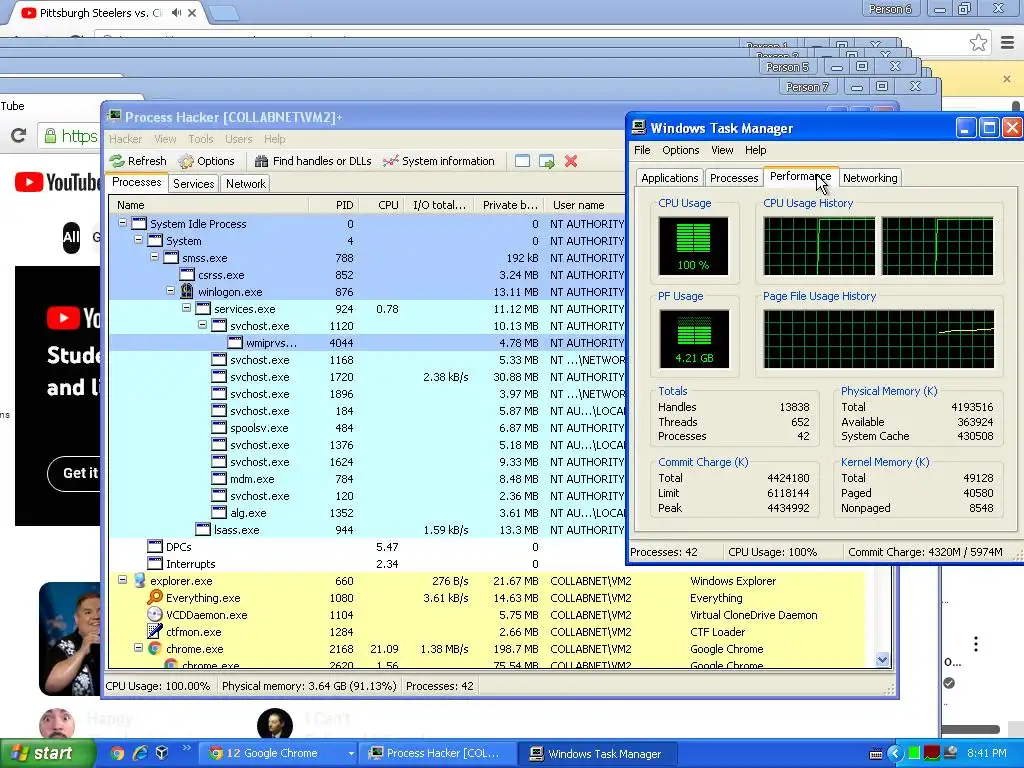Click Windows Task Manager taskbar button
1024x768 pixels.
click(598, 754)
